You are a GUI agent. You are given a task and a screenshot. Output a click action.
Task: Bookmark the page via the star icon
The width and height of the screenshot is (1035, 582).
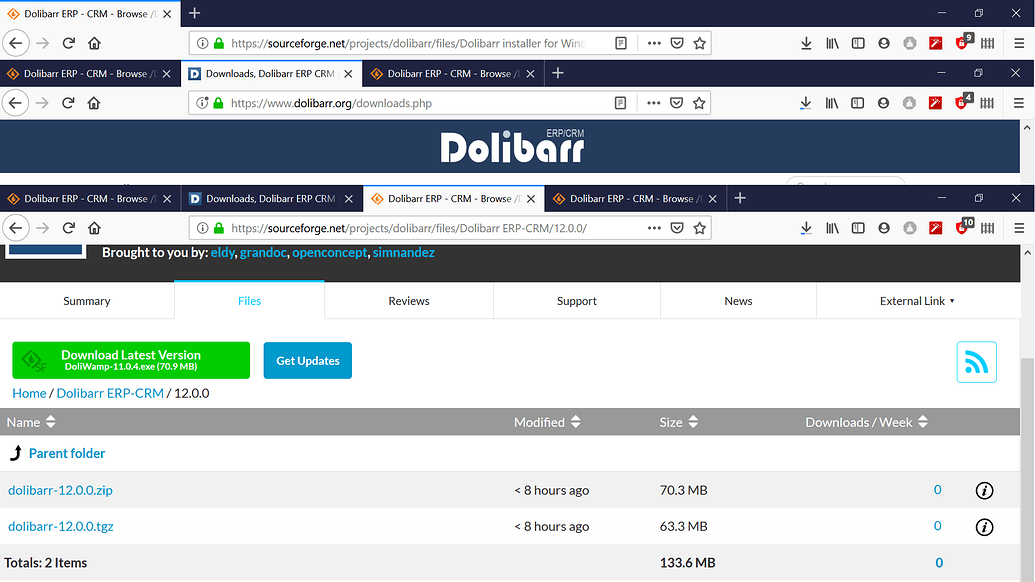(699, 227)
